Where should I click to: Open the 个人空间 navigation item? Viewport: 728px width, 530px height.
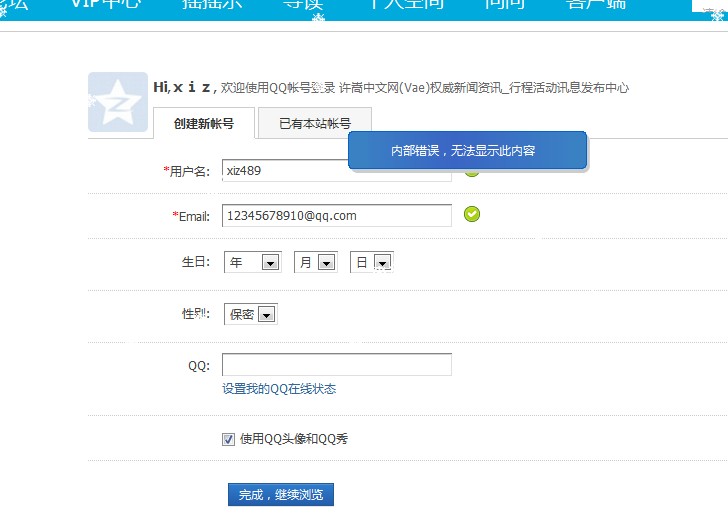[x=406, y=5]
